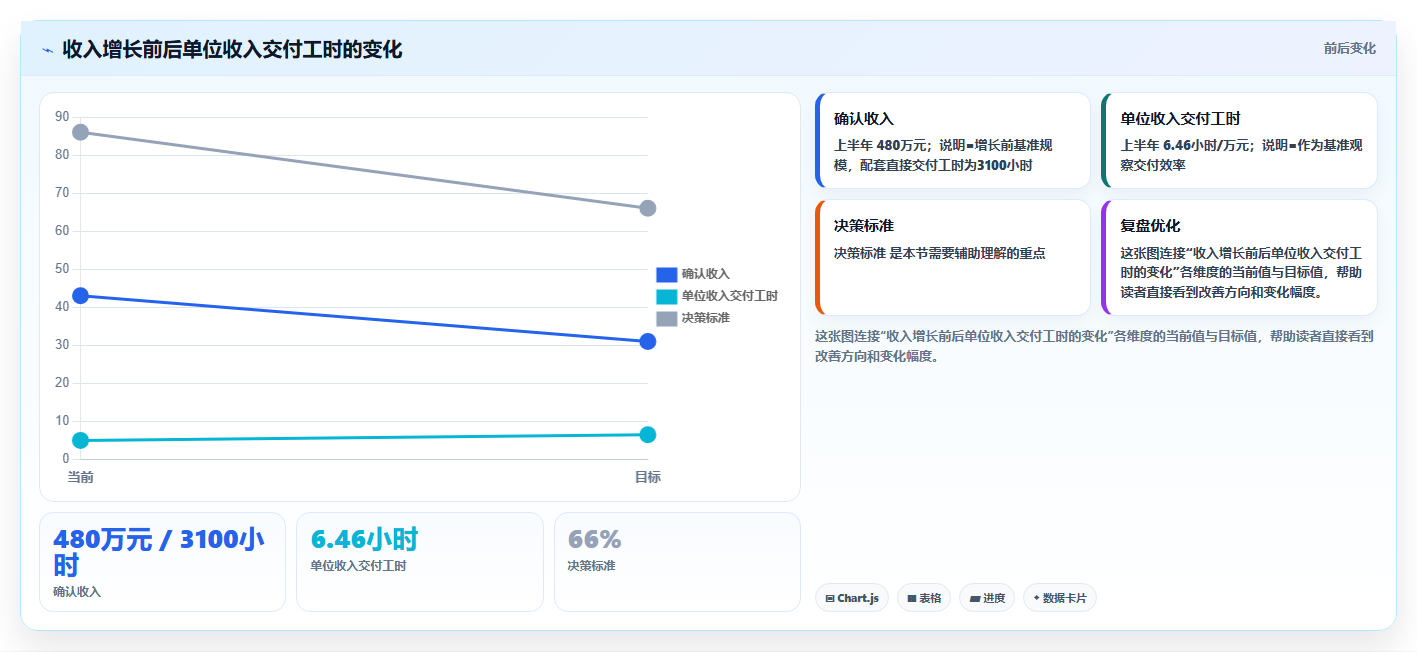Click 决策标准 data point at 目标

pyautogui.click(x=647, y=208)
